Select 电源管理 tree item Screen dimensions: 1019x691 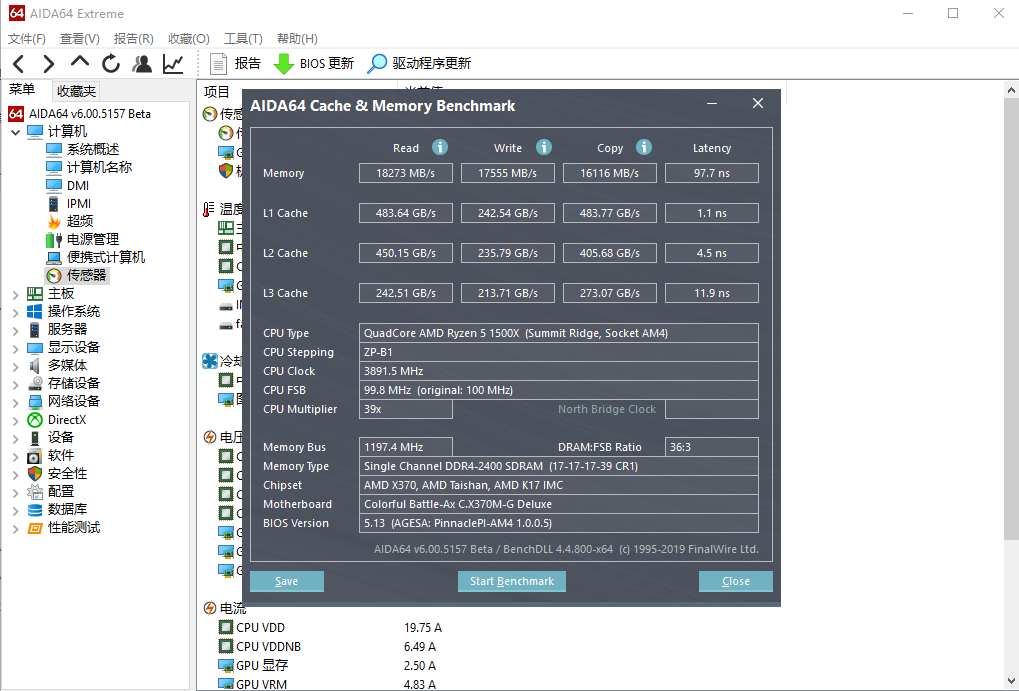[x=83, y=239]
